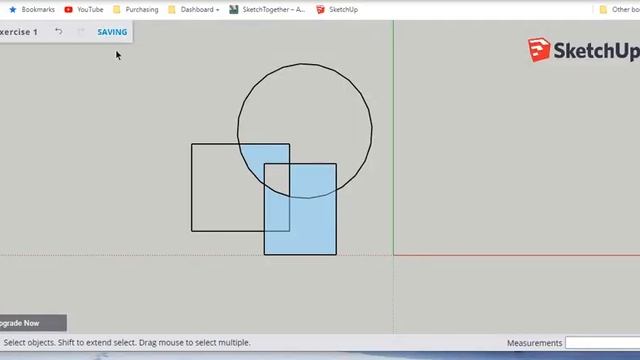Open the SketchUp bookmark
The image size is (640, 360).
point(337,9)
